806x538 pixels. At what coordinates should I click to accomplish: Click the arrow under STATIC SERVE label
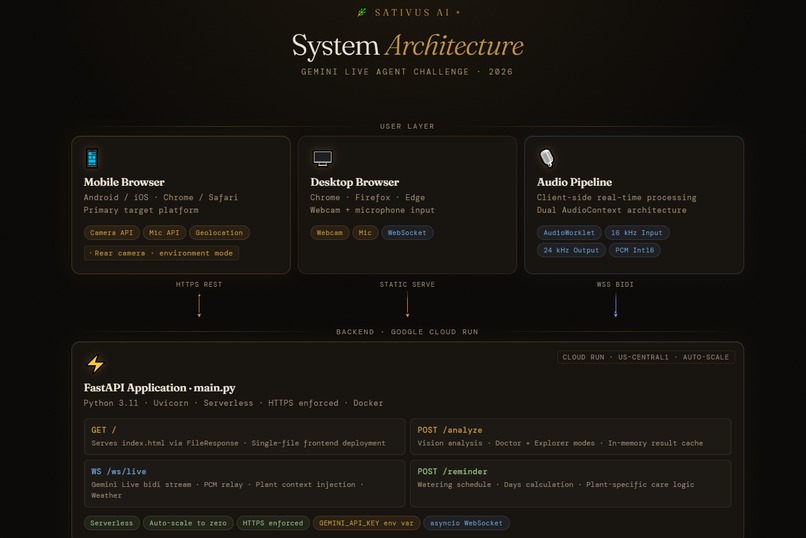point(407,305)
